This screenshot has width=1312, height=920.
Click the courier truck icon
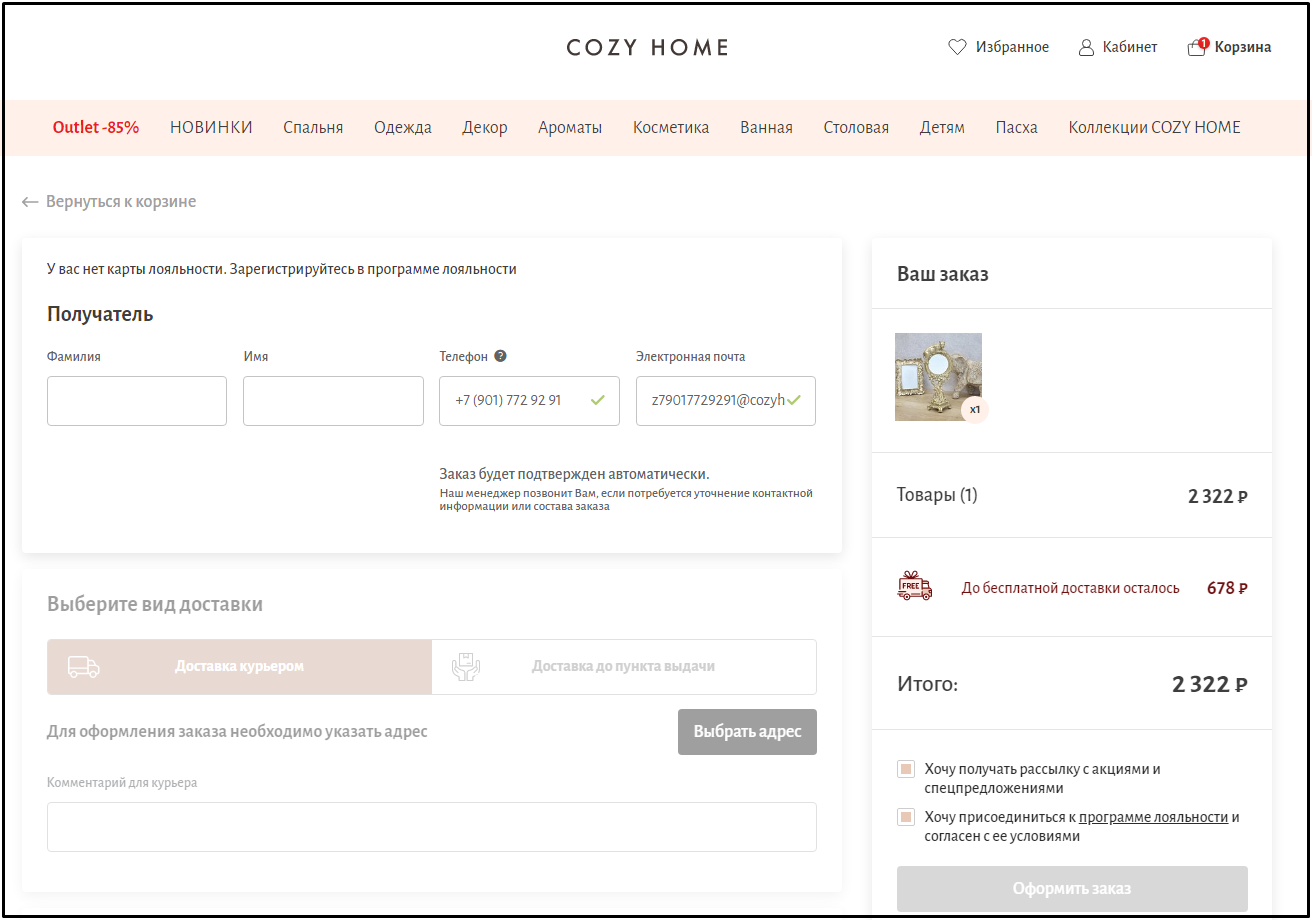83,667
